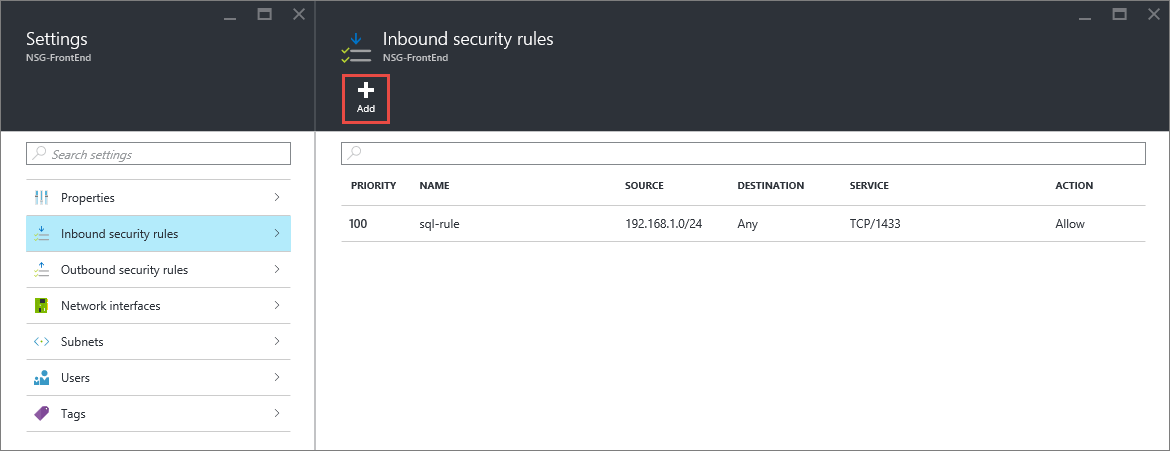
Task: Expand the Outbound security rules chevron
Action: click(x=277, y=269)
